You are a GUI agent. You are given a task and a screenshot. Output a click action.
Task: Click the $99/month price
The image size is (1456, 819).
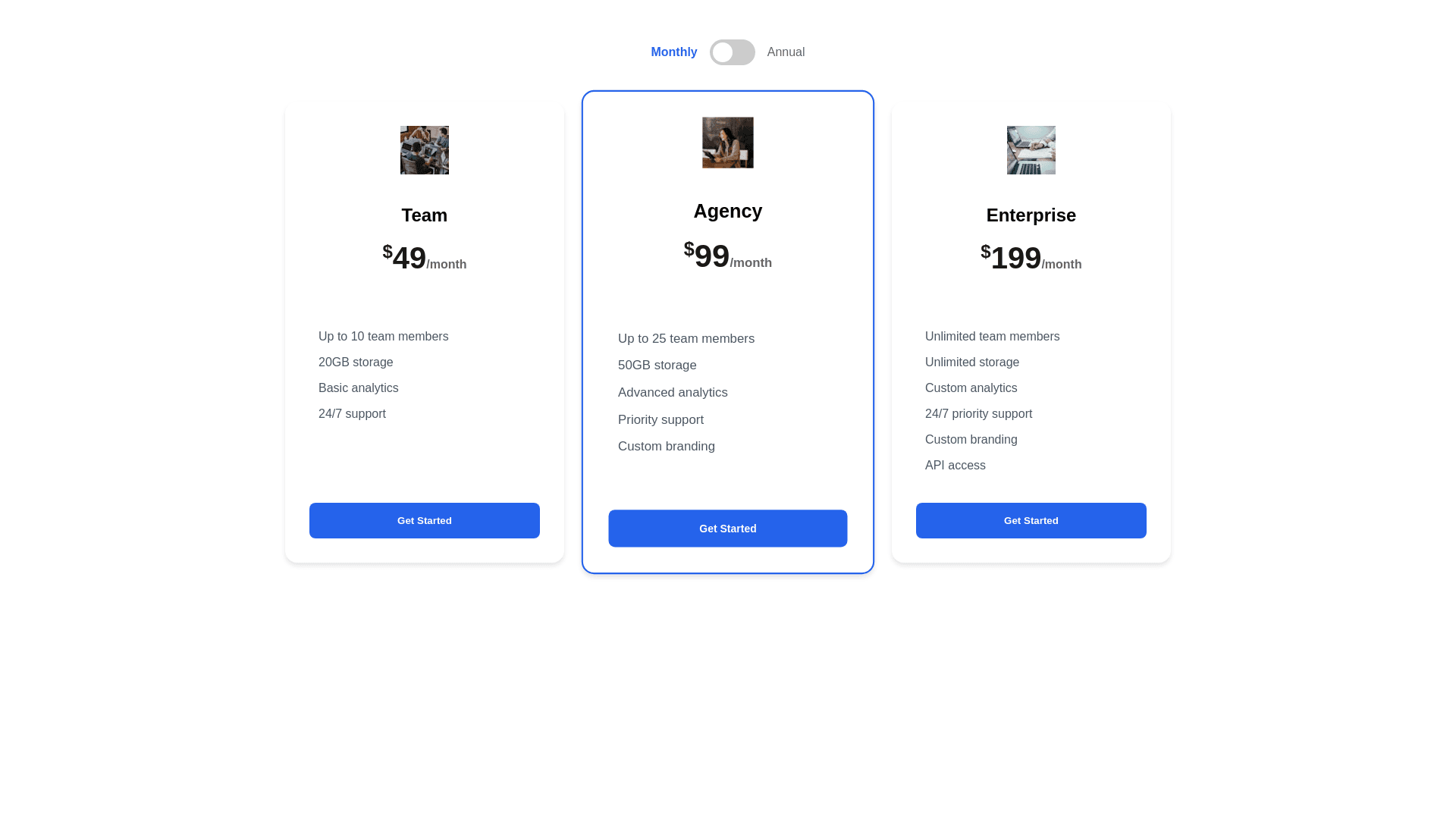(x=727, y=256)
